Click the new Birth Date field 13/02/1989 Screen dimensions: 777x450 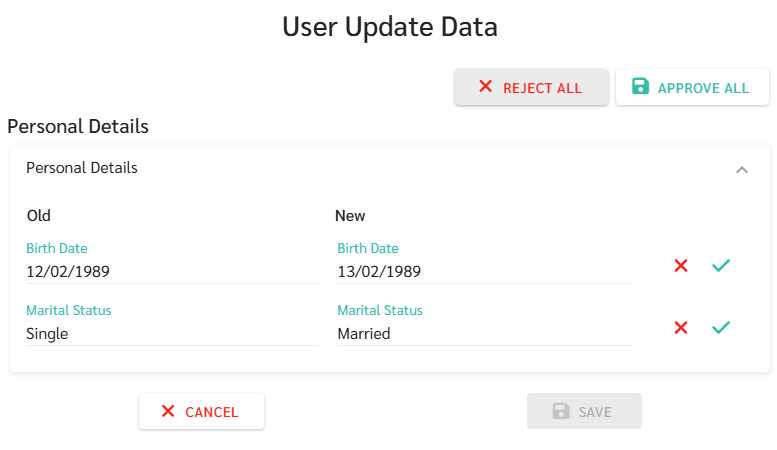(484, 271)
